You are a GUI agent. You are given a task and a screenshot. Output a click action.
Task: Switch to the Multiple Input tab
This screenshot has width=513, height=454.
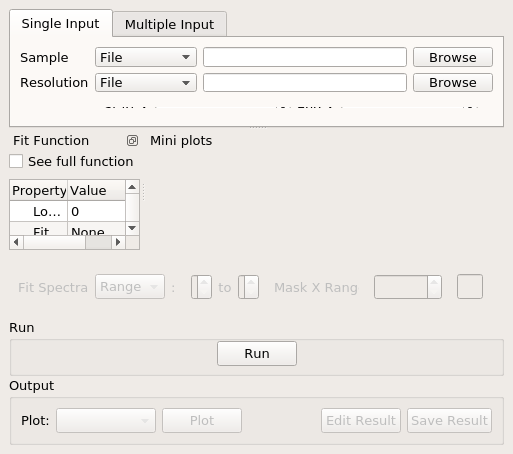pos(170,24)
